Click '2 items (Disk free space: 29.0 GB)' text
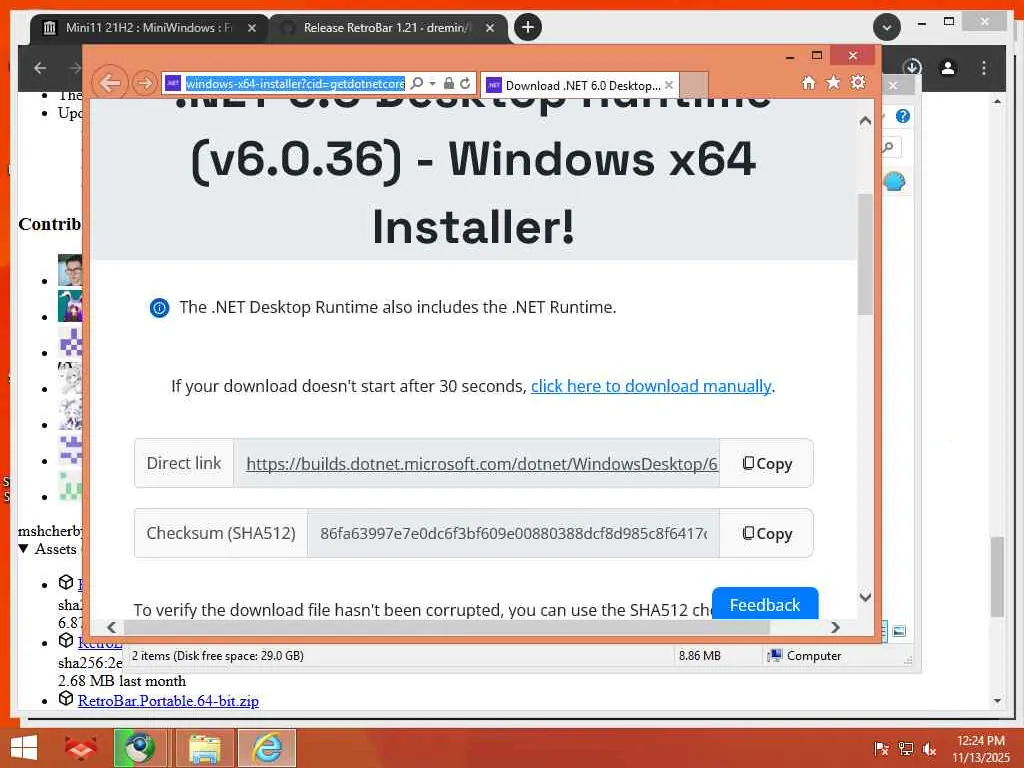Viewport: 1024px width, 768px height. point(217,656)
